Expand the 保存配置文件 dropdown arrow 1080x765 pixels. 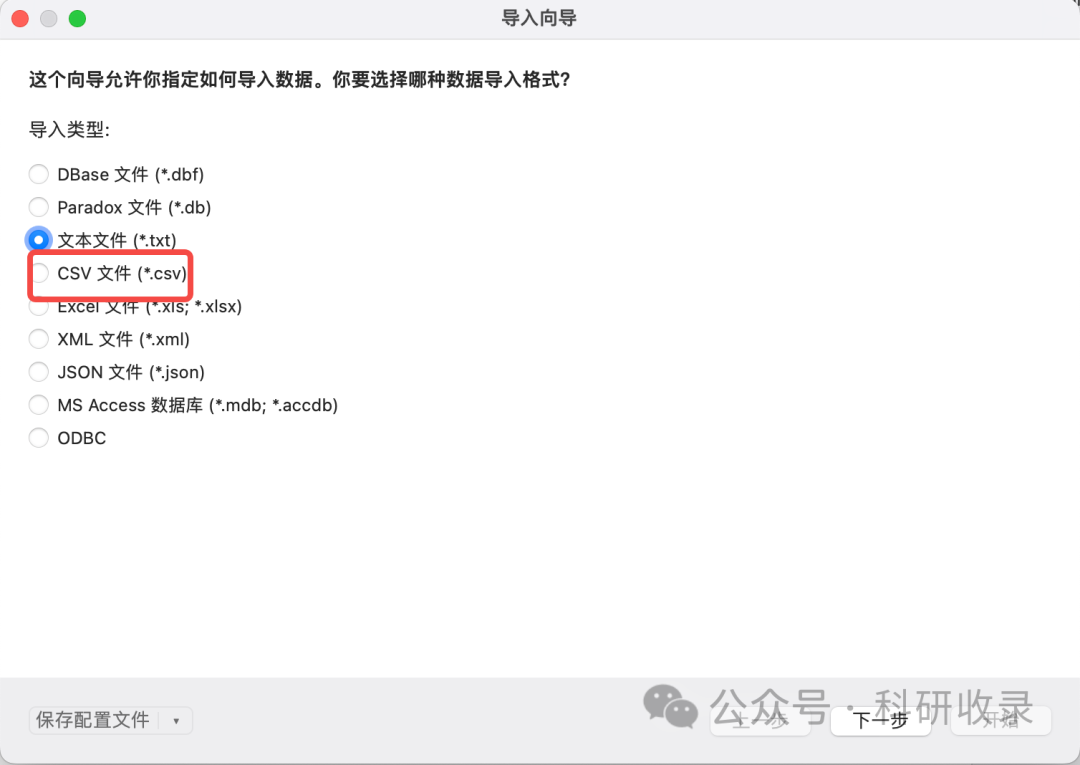176,721
